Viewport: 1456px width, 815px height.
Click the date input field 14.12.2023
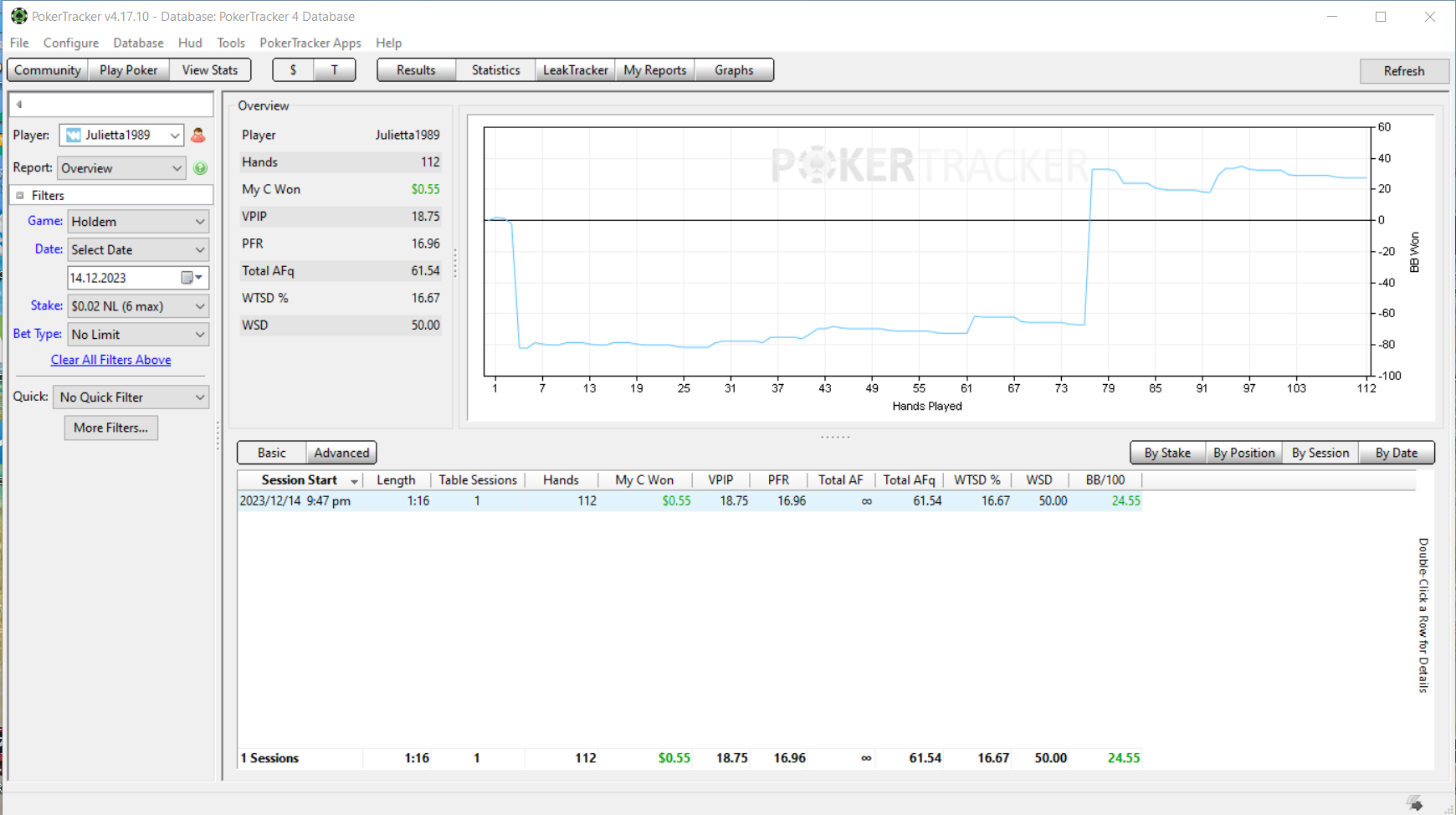pos(123,278)
